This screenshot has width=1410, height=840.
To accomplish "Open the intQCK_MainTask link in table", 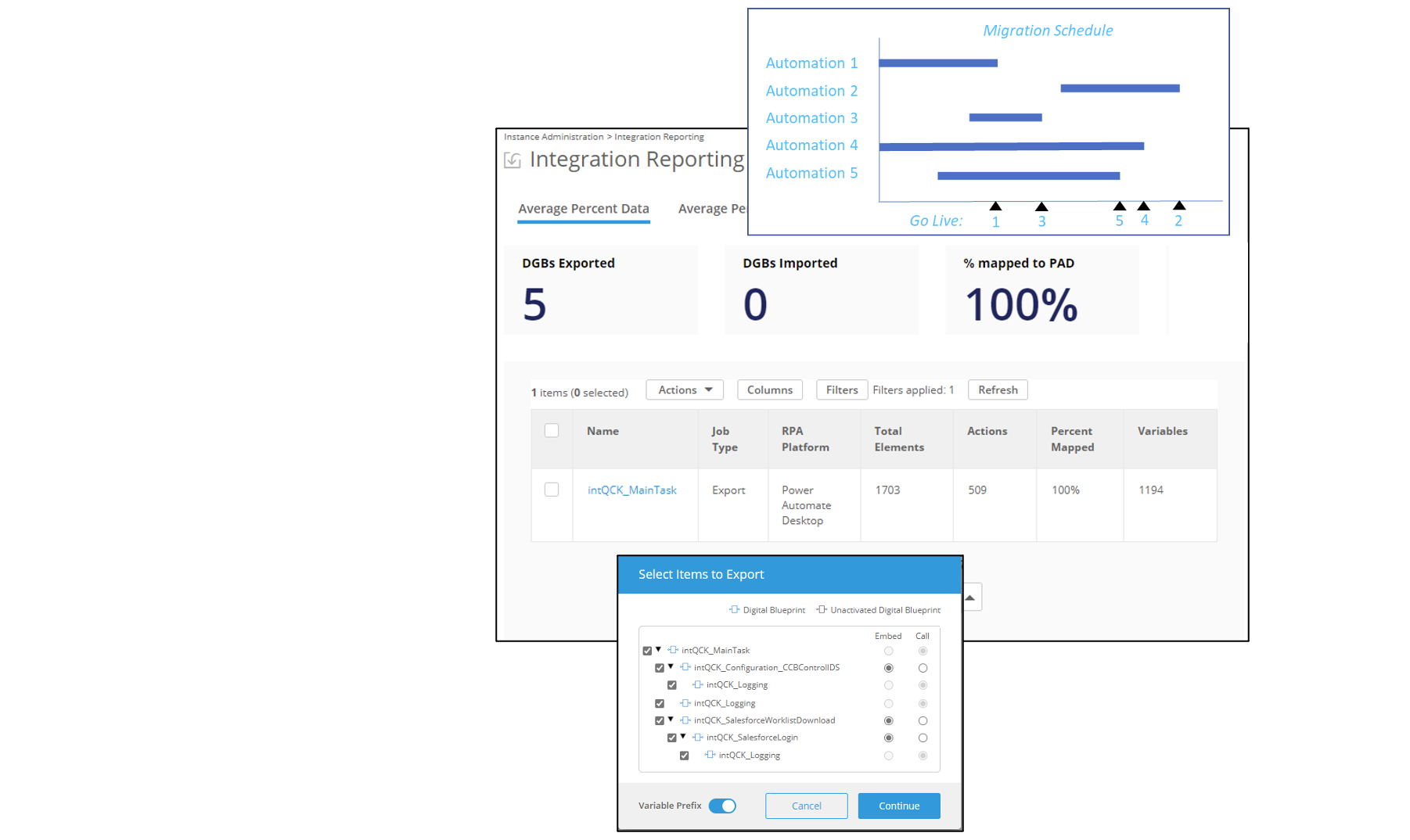I will click(x=632, y=490).
